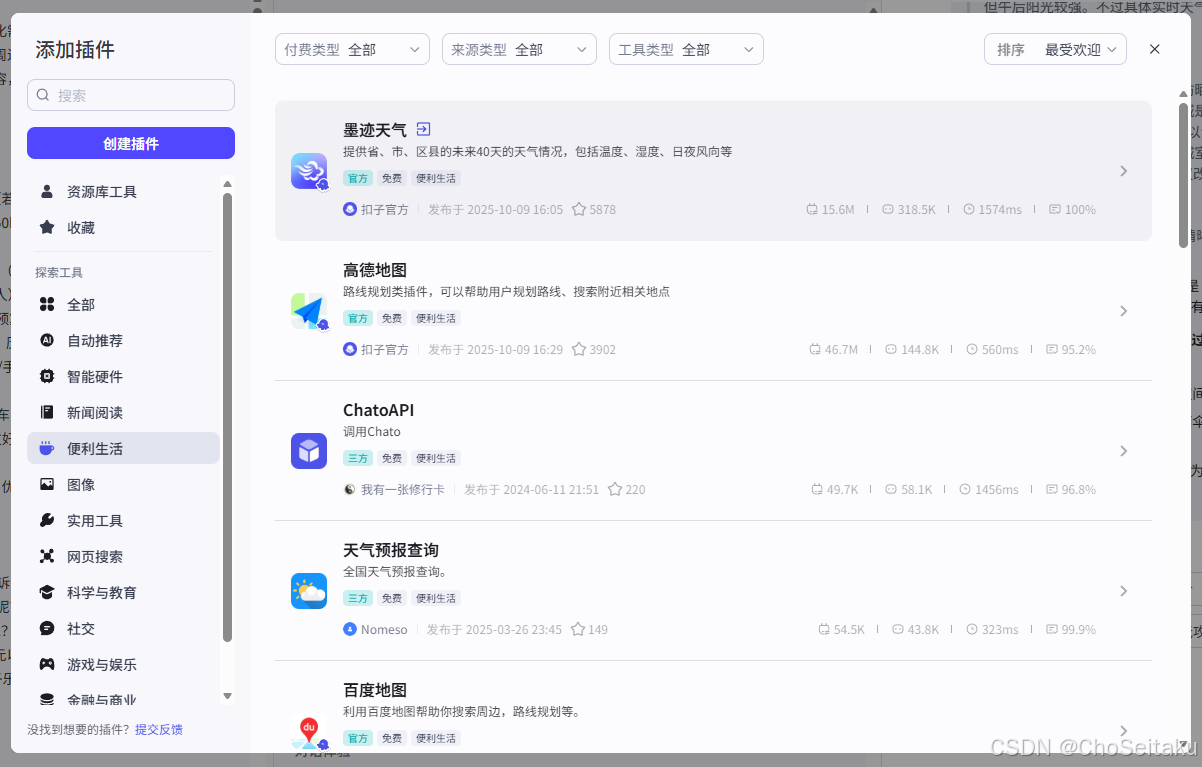This screenshot has height=767, width=1202.
Task: Expand the 墨迹天气 row chevron
Action: [x=1124, y=171]
